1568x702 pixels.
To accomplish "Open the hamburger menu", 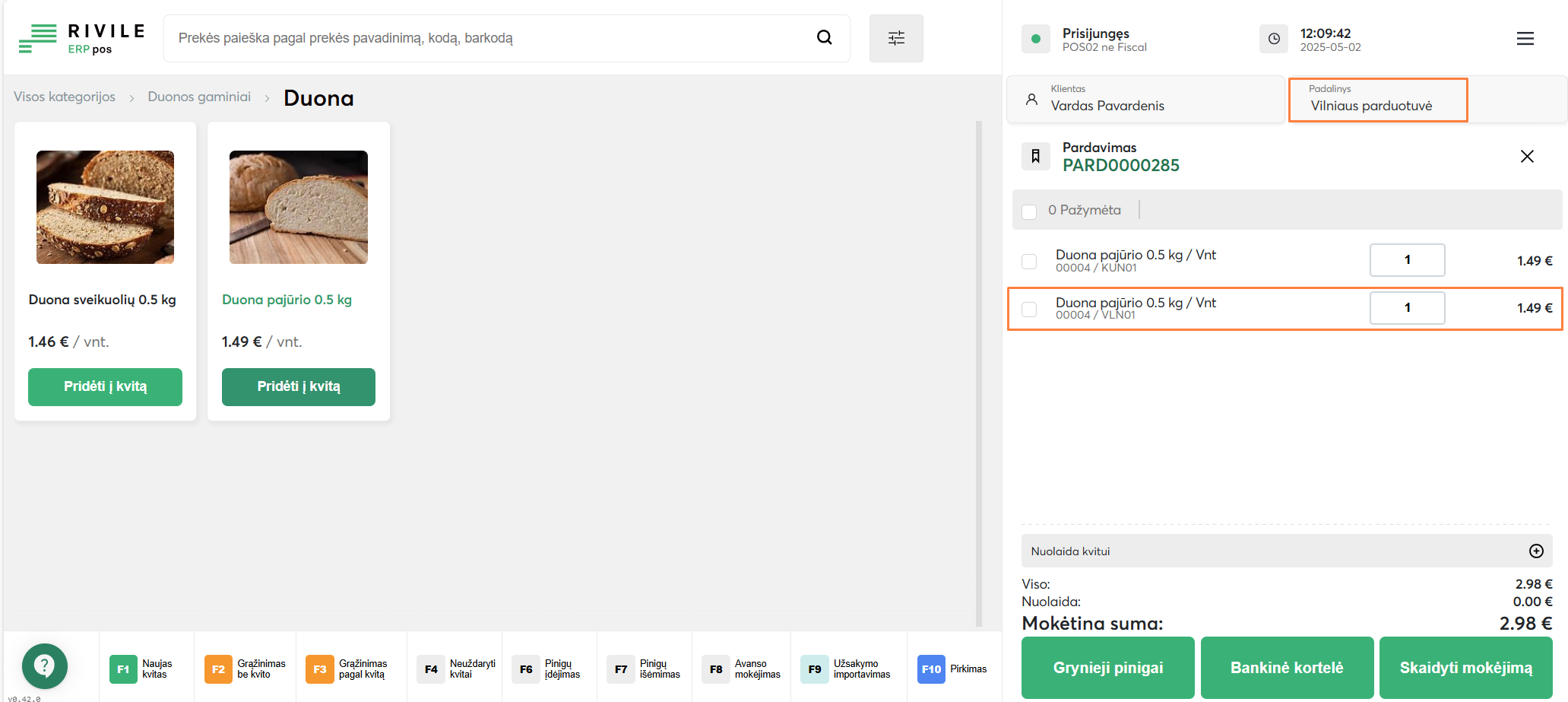I will point(1525,39).
